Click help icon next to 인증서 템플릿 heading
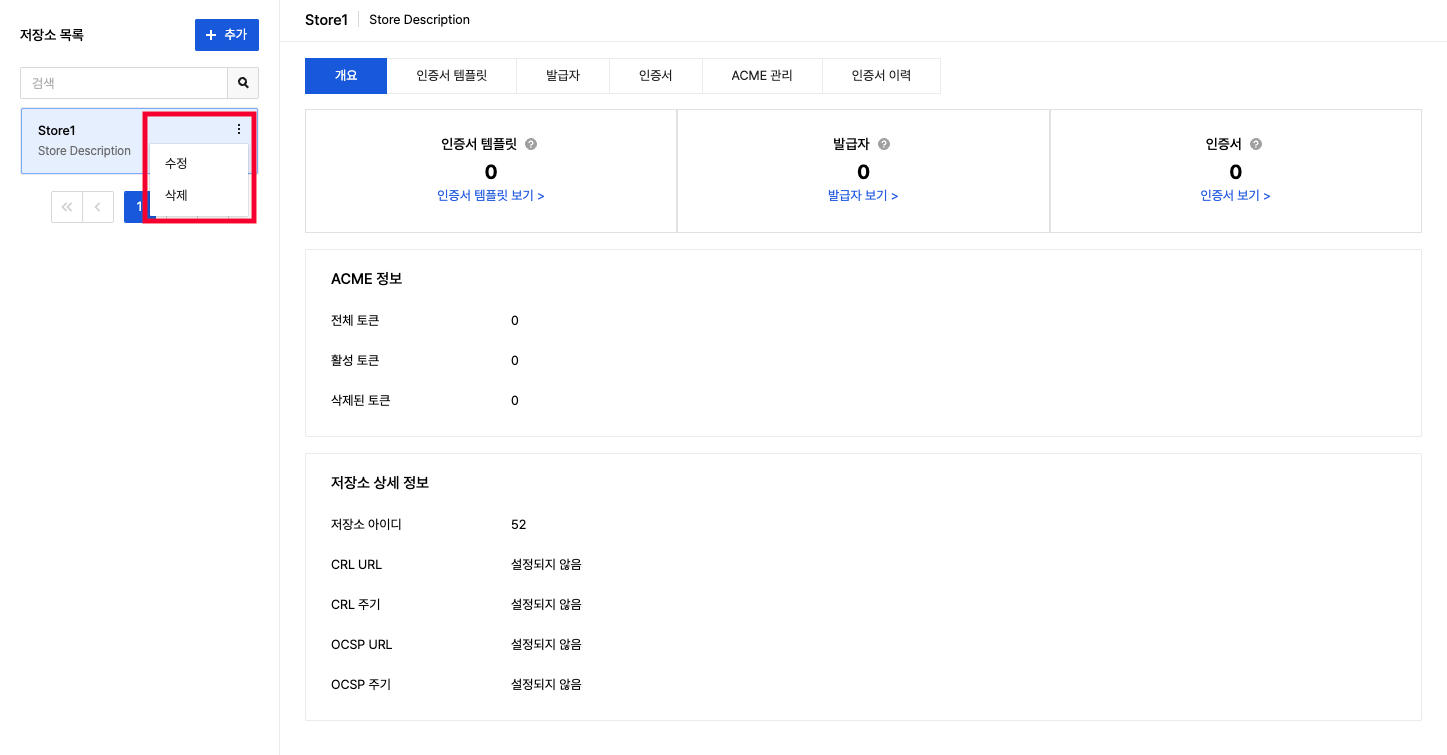Image resolution: width=1447 pixels, height=755 pixels. click(x=531, y=144)
